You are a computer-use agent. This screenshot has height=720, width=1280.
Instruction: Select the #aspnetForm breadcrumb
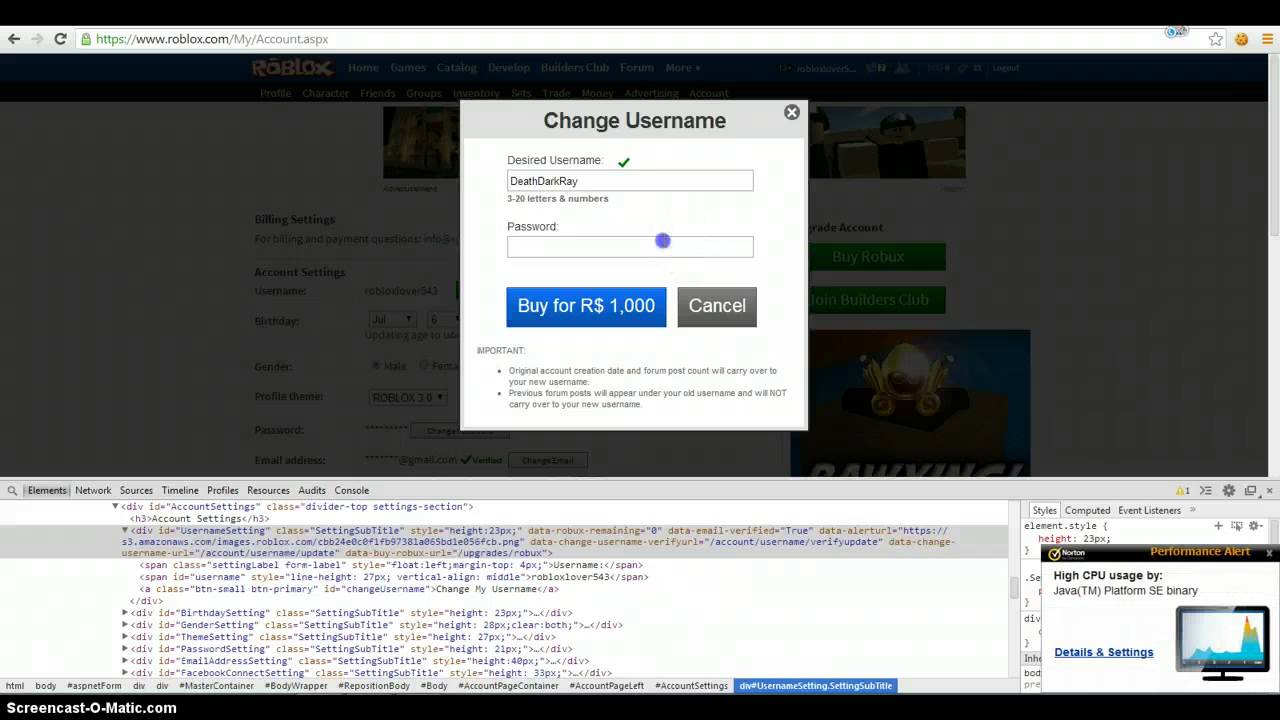(x=94, y=686)
